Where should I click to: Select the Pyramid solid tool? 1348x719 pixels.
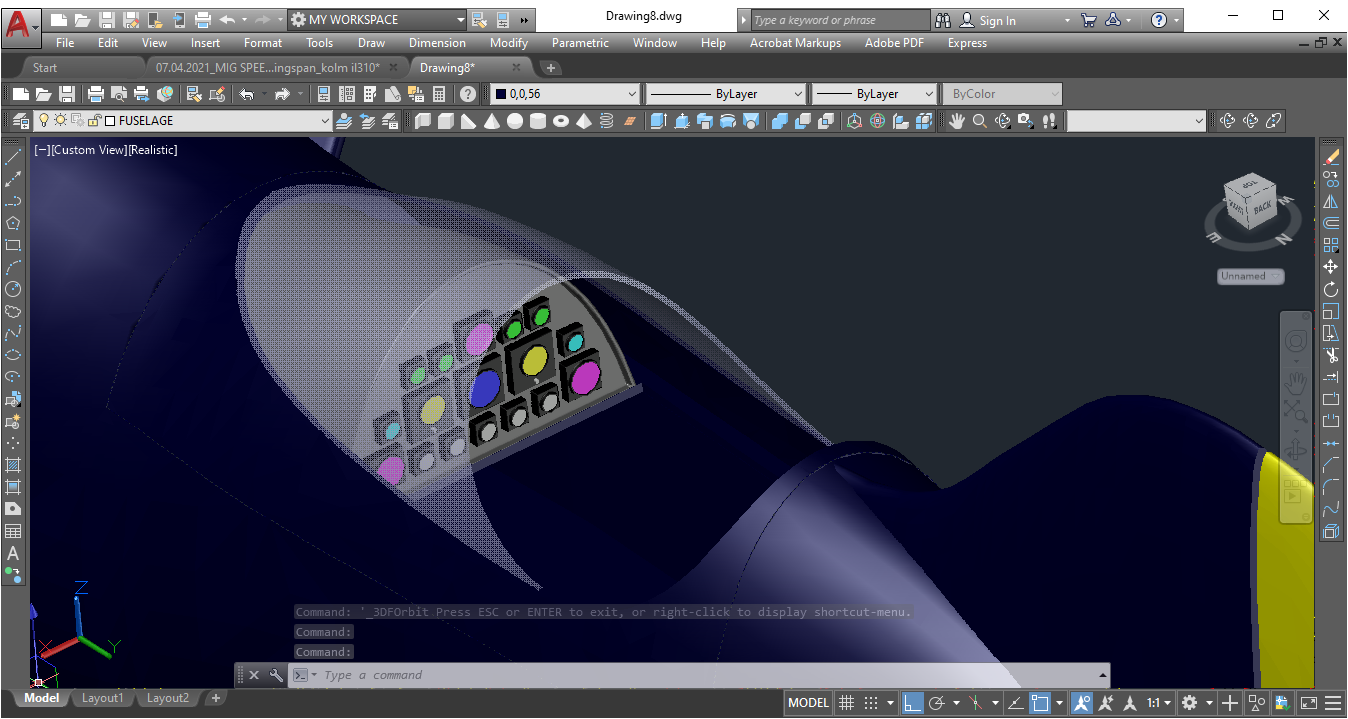(584, 121)
